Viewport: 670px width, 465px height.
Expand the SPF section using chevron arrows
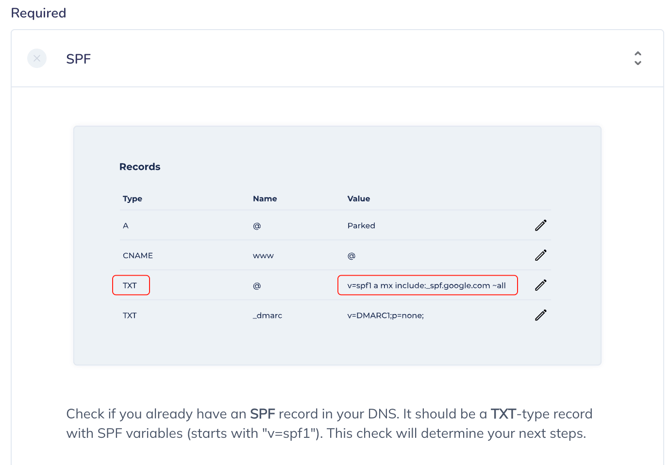[x=637, y=59]
